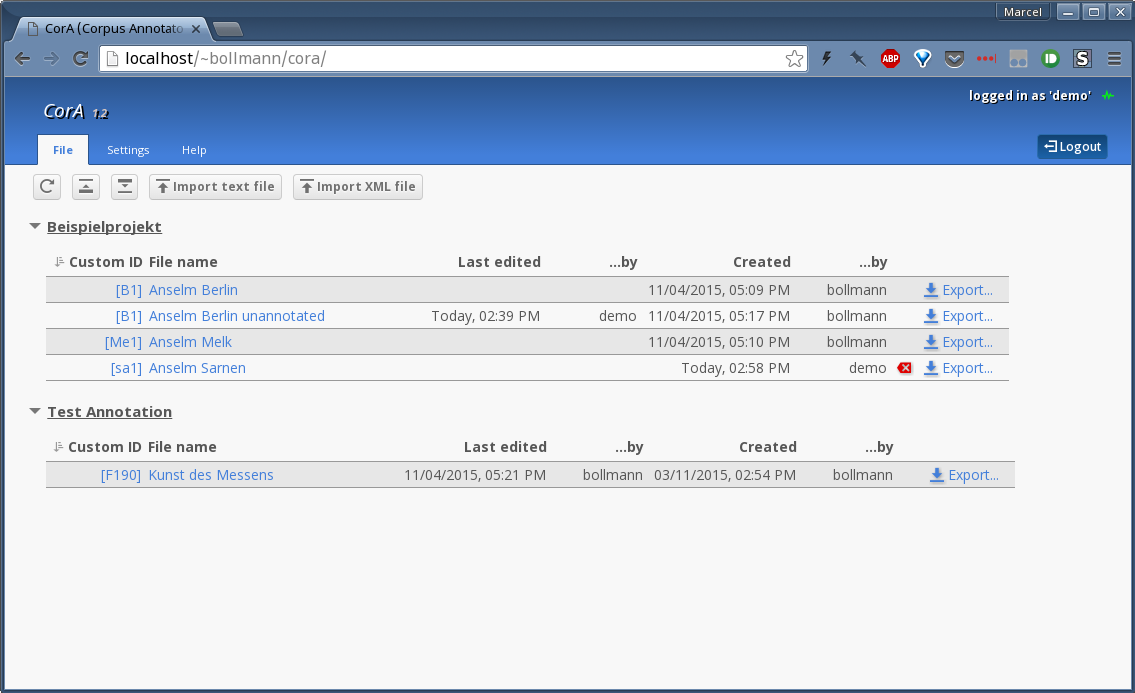Click the refresh file list icon
1135x693 pixels.
pos(47,186)
